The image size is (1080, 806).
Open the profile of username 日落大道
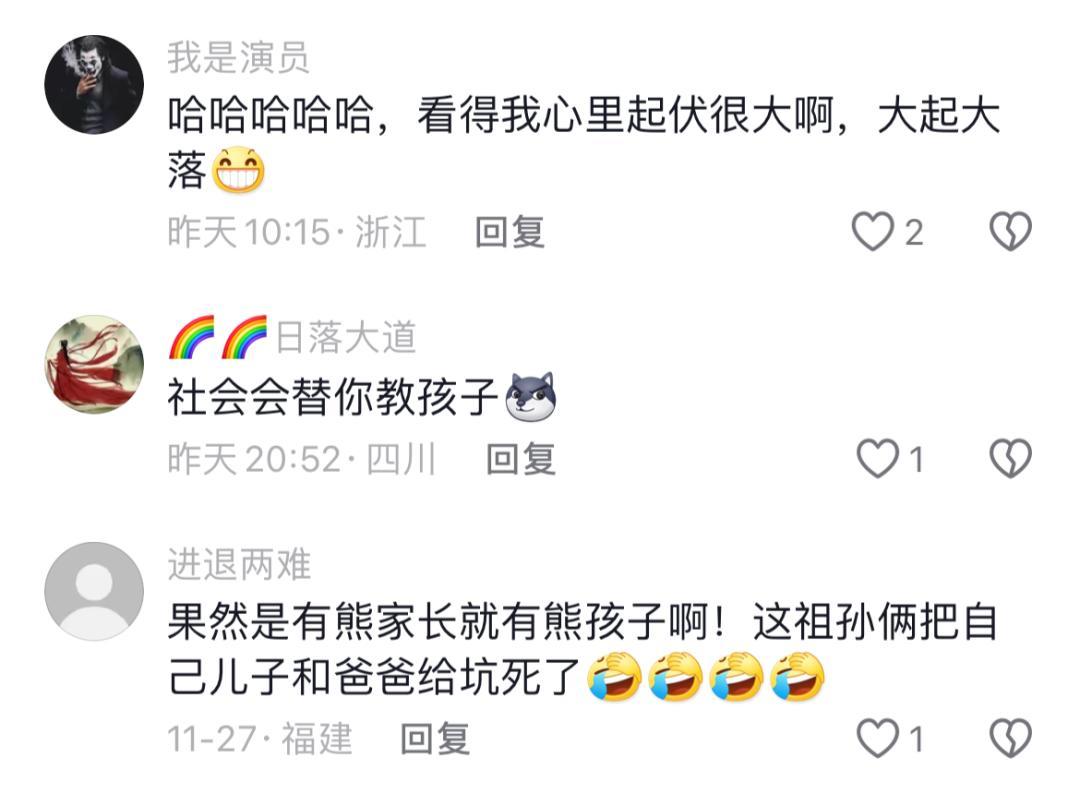pos(346,338)
